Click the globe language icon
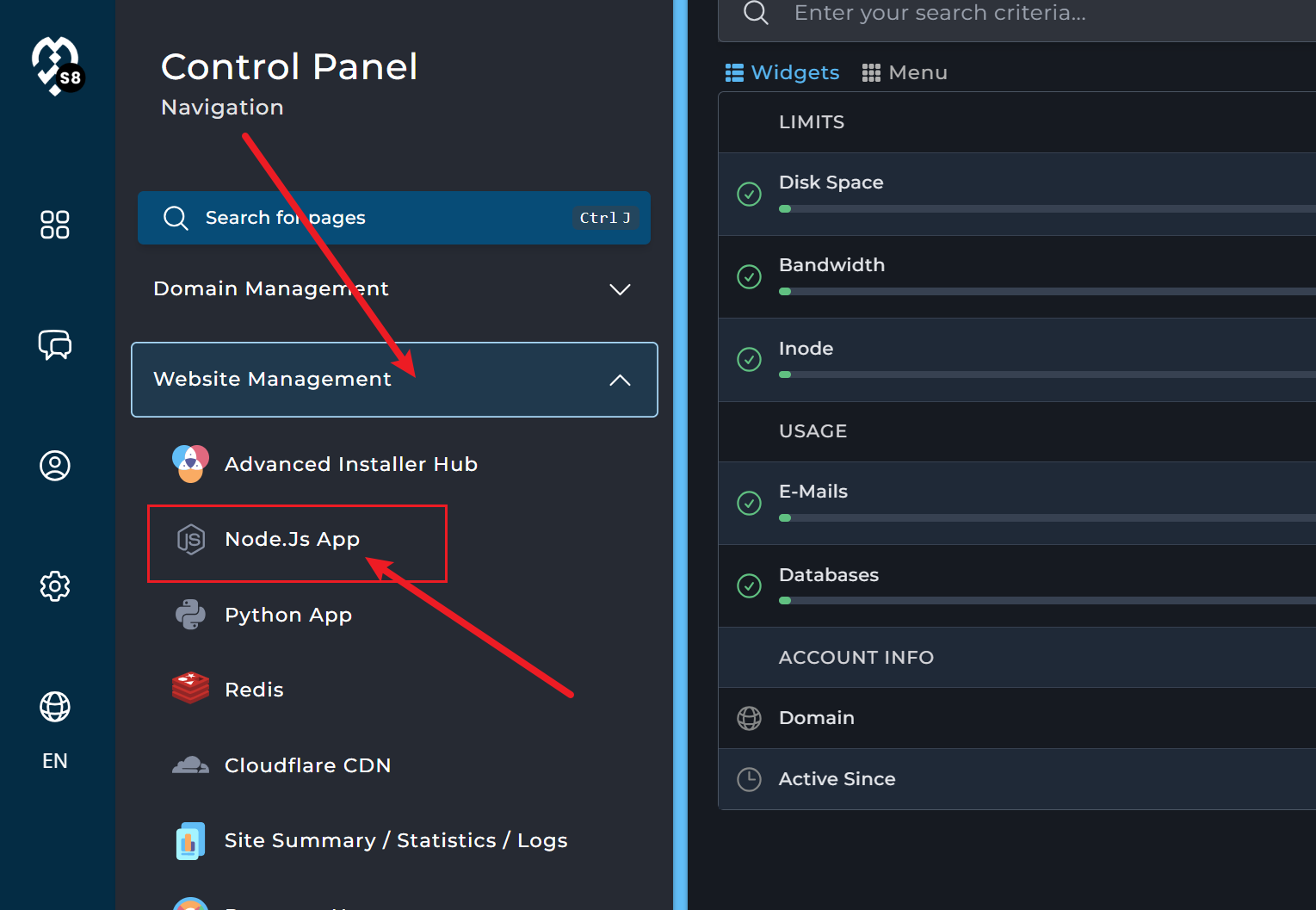The height and width of the screenshot is (910, 1316). [55, 707]
